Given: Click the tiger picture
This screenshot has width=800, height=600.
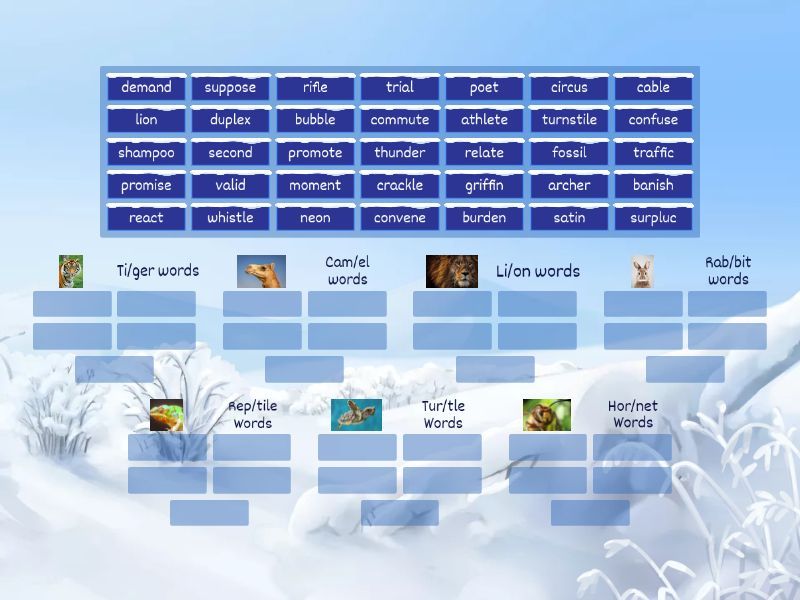Looking at the screenshot, I should 71,271.
